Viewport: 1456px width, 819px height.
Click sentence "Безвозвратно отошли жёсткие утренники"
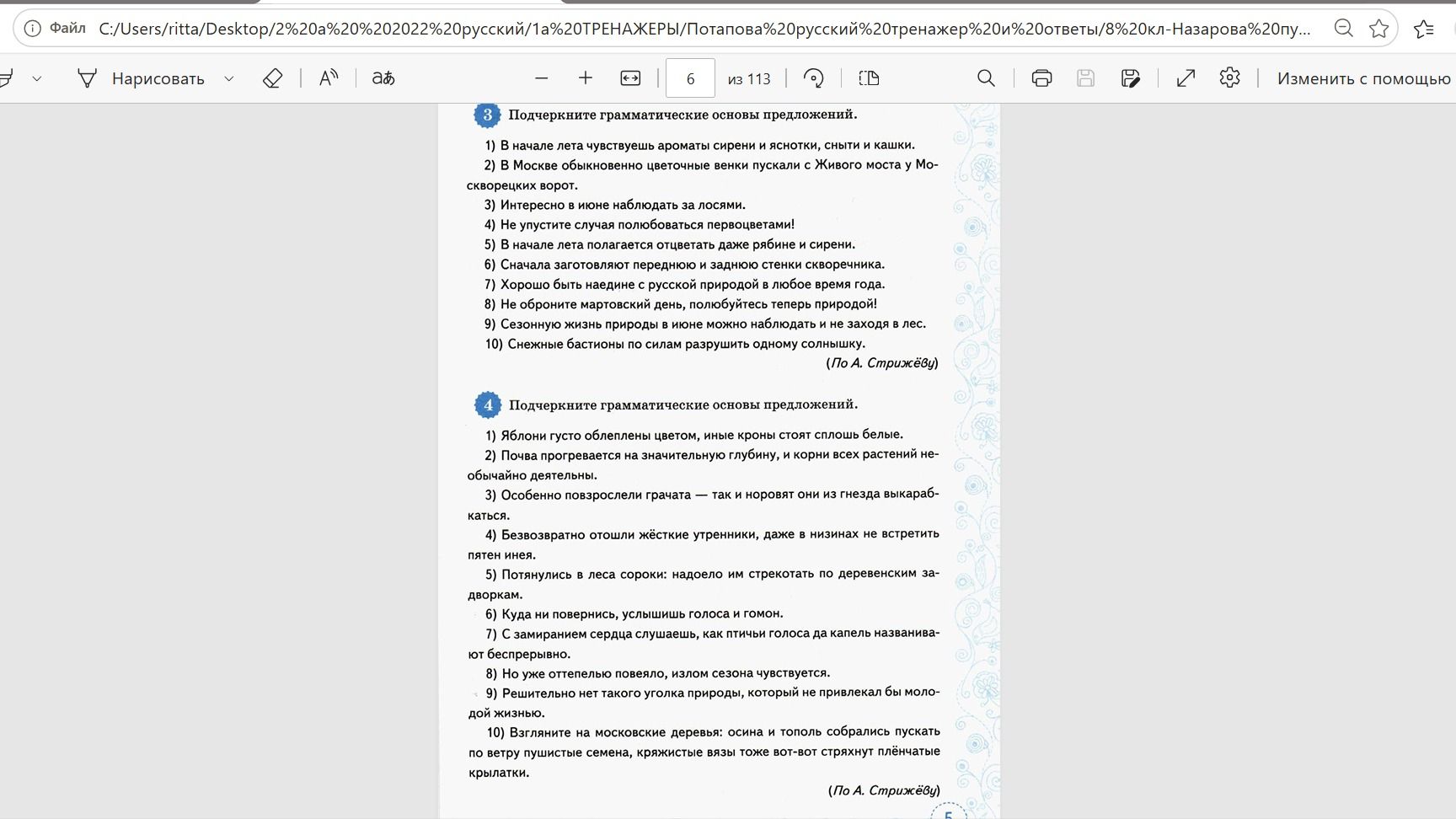pyautogui.click(x=704, y=543)
